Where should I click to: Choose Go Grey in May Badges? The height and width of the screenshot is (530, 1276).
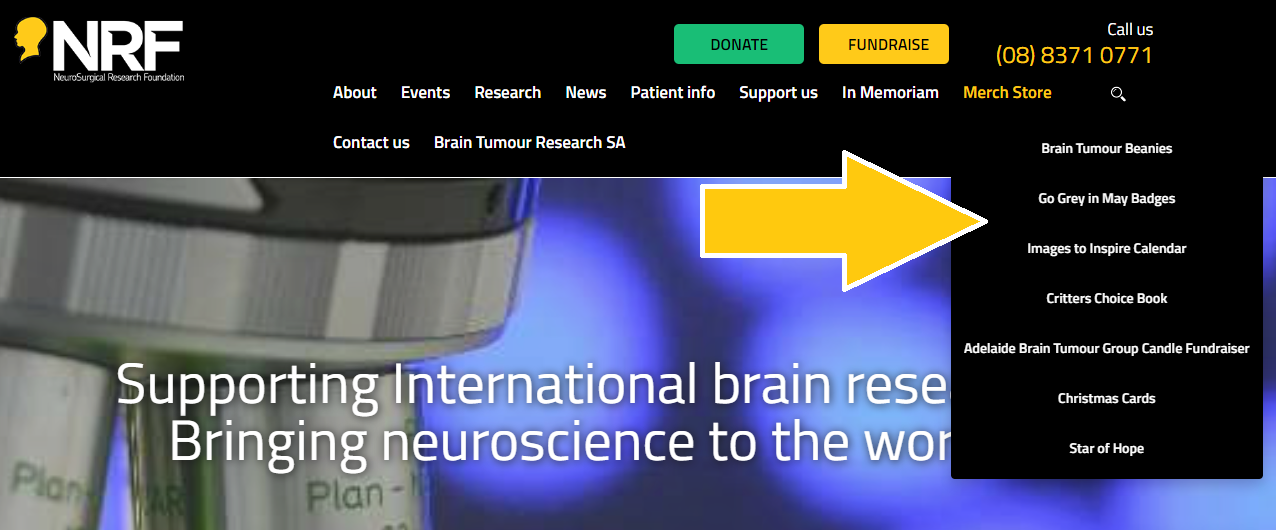click(1106, 198)
